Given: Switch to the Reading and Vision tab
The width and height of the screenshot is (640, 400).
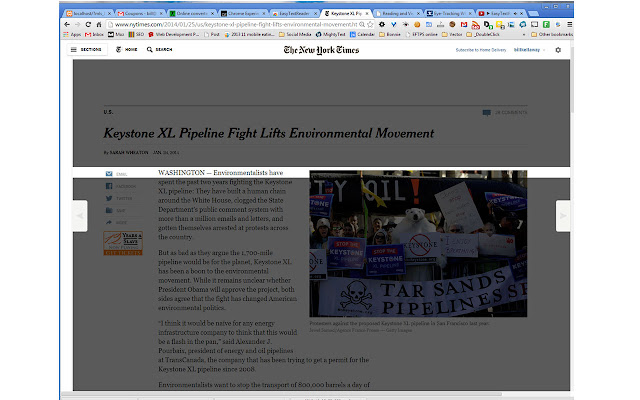Looking at the screenshot, I should (x=397, y=13).
